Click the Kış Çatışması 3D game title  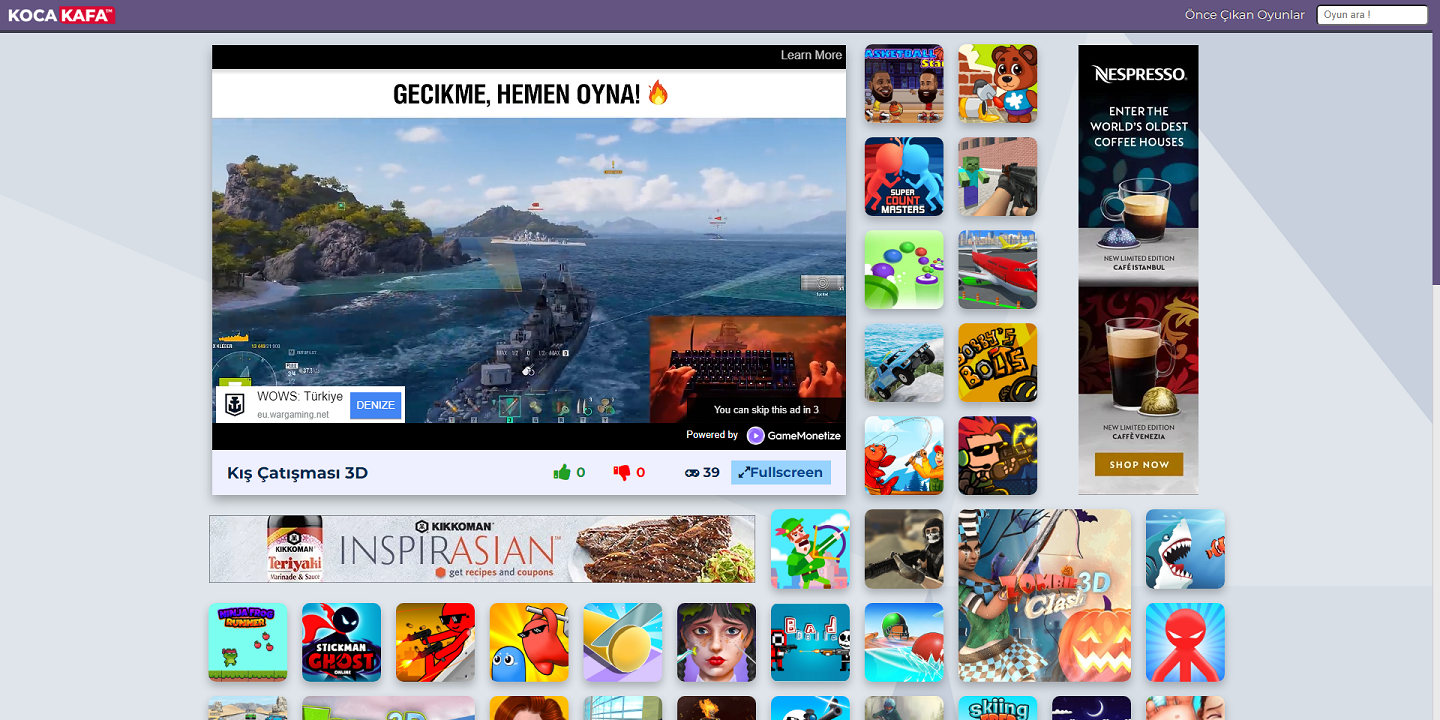point(297,473)
